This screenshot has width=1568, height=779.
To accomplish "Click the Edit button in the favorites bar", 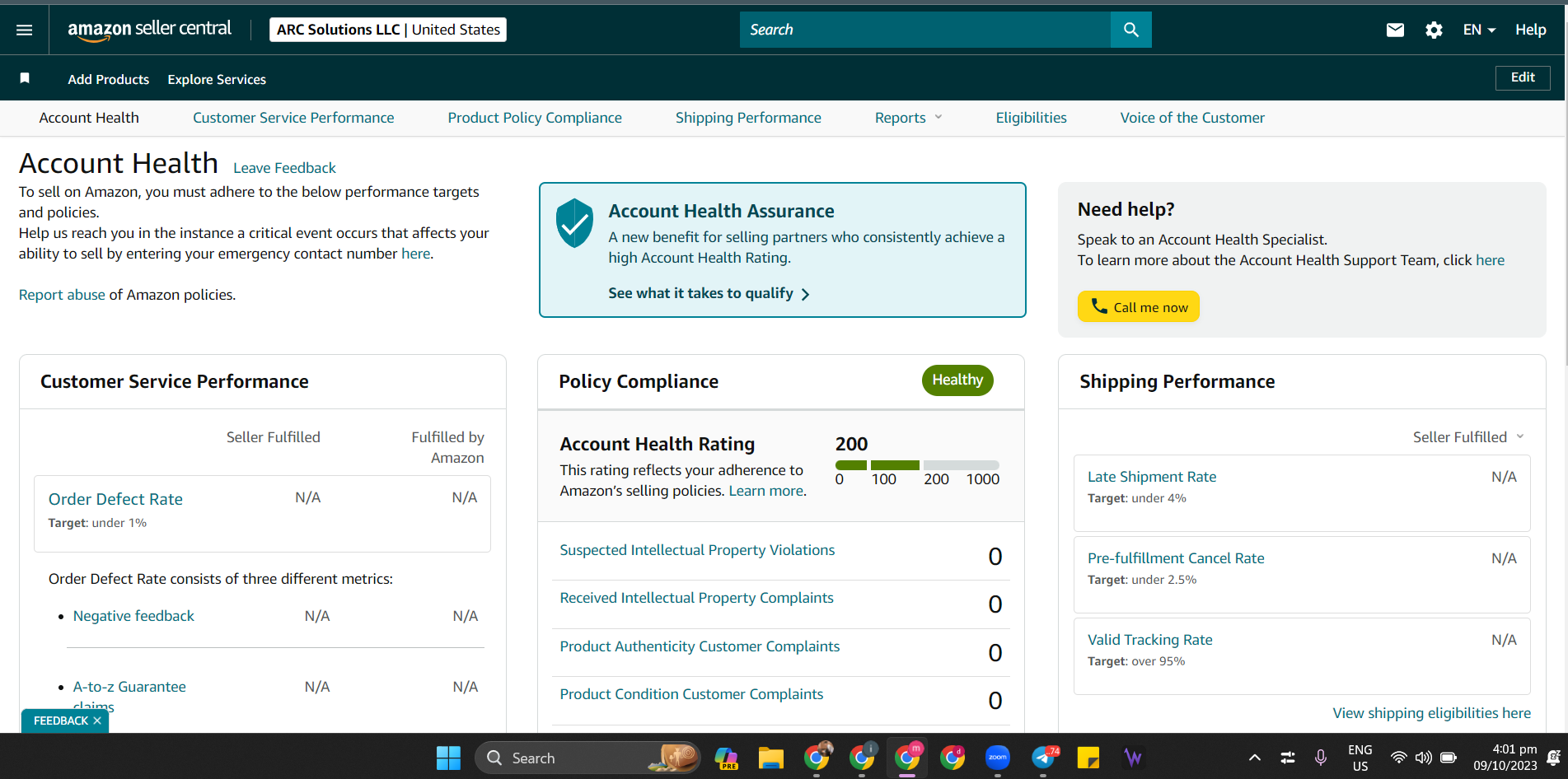I will point(1523,77).
